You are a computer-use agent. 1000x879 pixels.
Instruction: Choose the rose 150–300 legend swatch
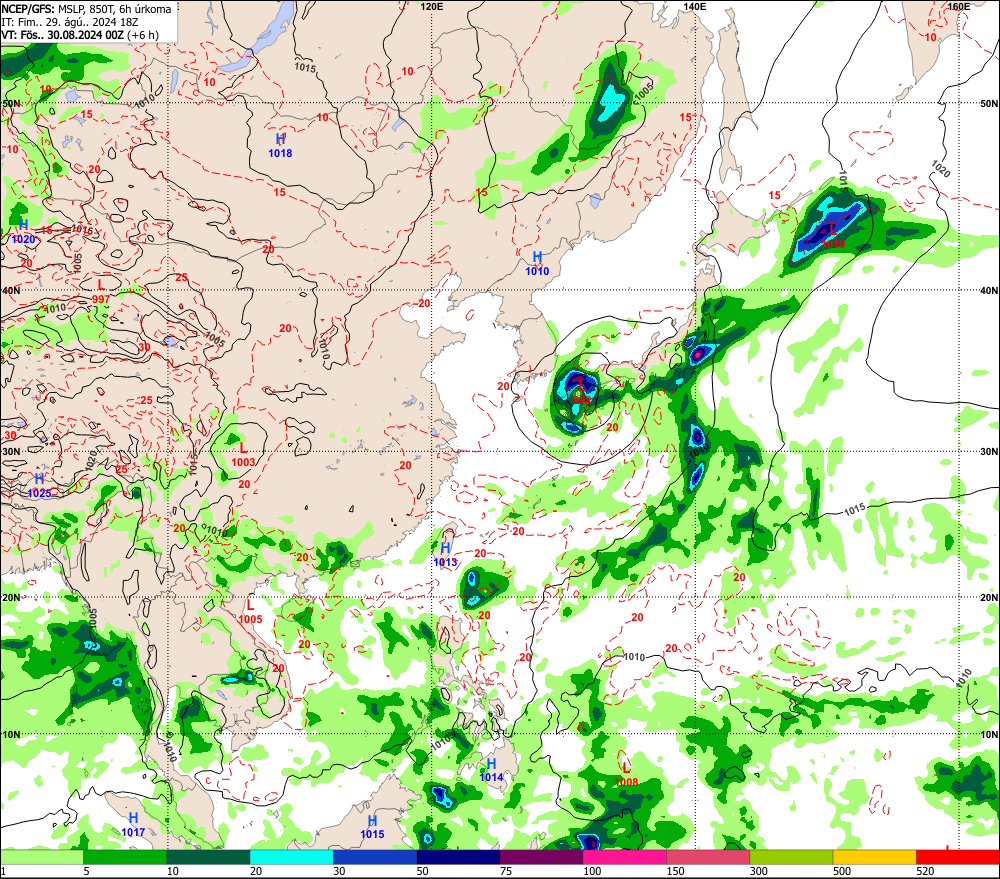[x=708, y=857]
